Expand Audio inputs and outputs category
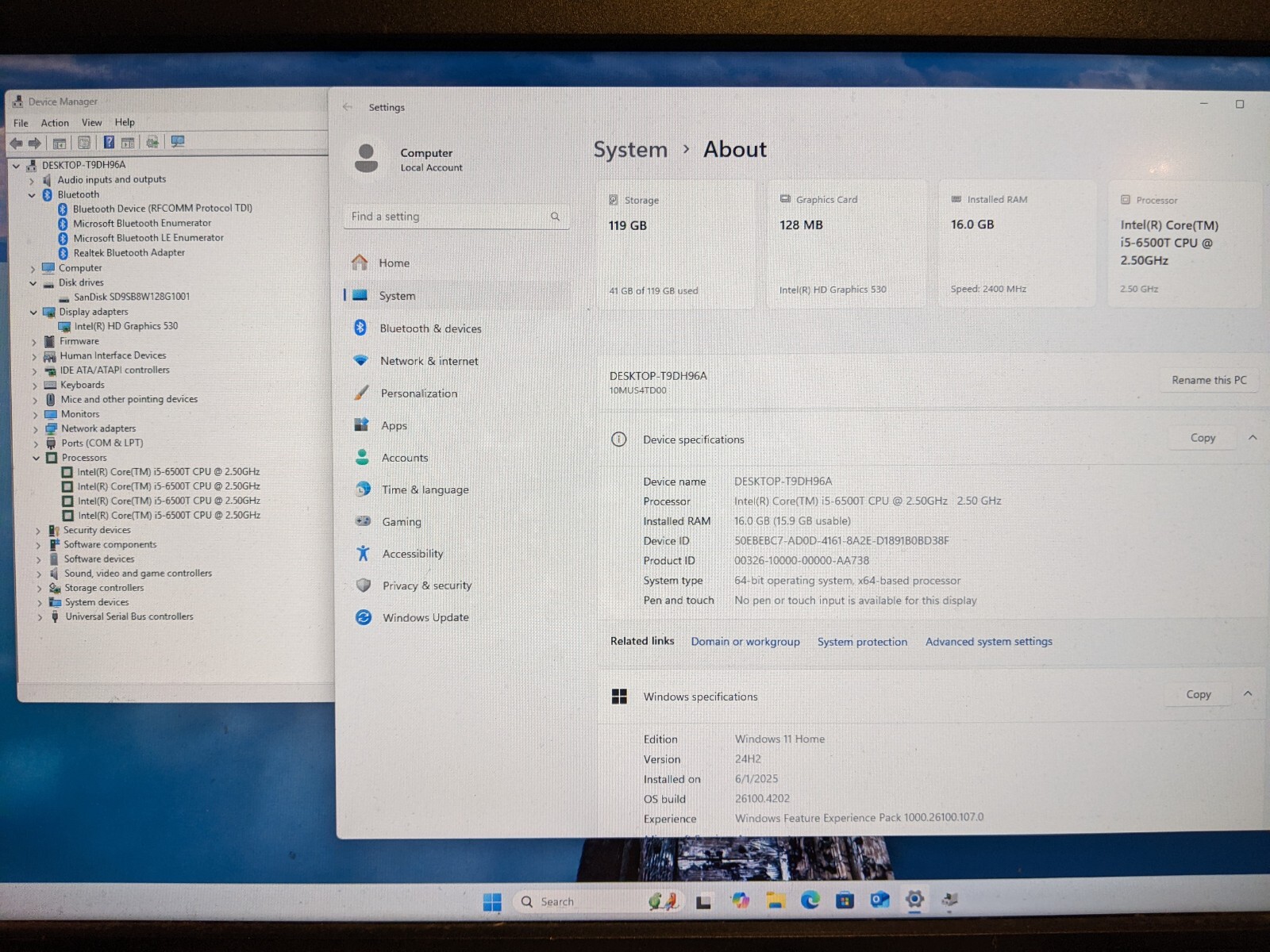 pos(32,181)
